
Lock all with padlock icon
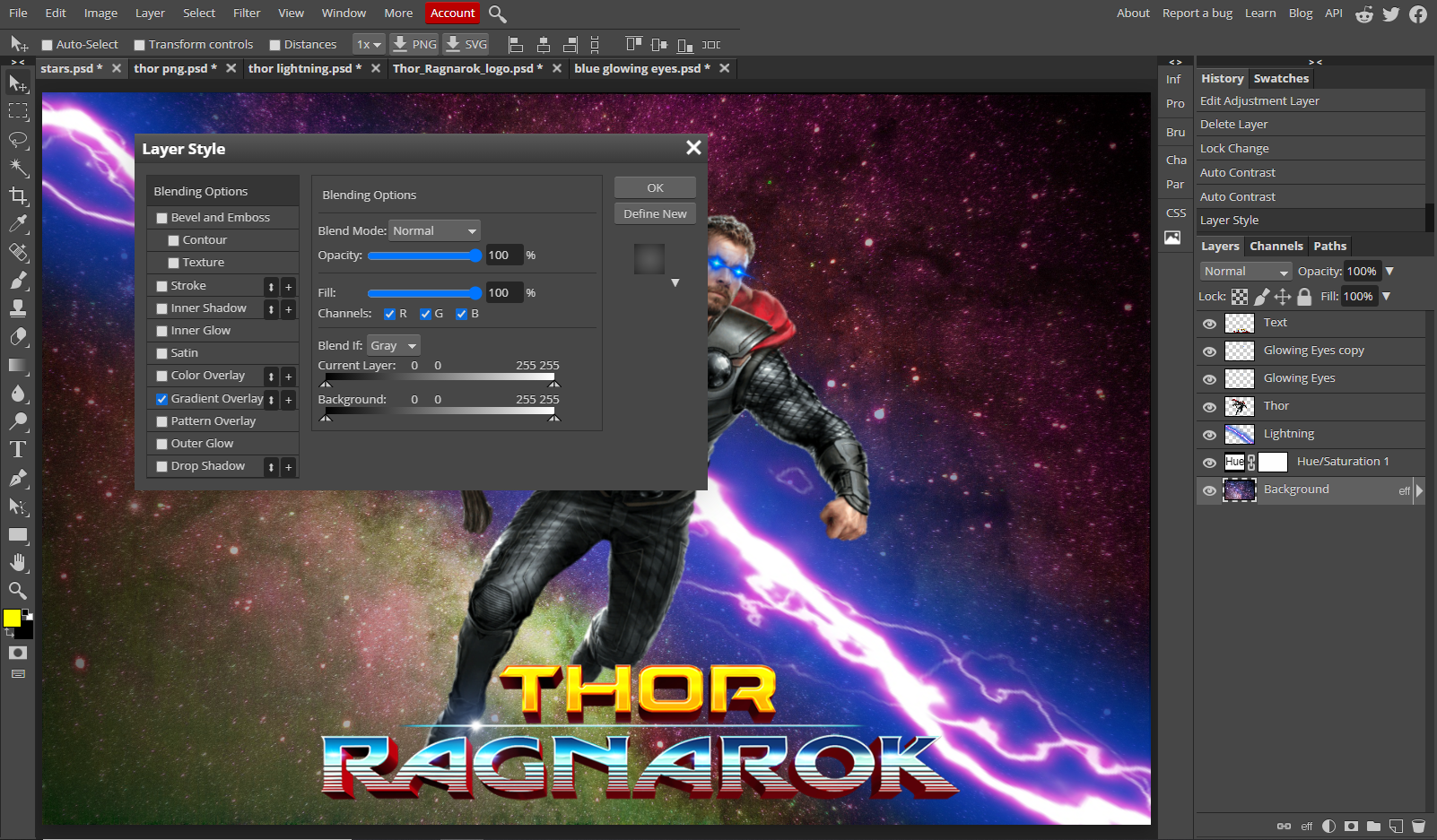pyautogui.click(x=1304, y=297)
